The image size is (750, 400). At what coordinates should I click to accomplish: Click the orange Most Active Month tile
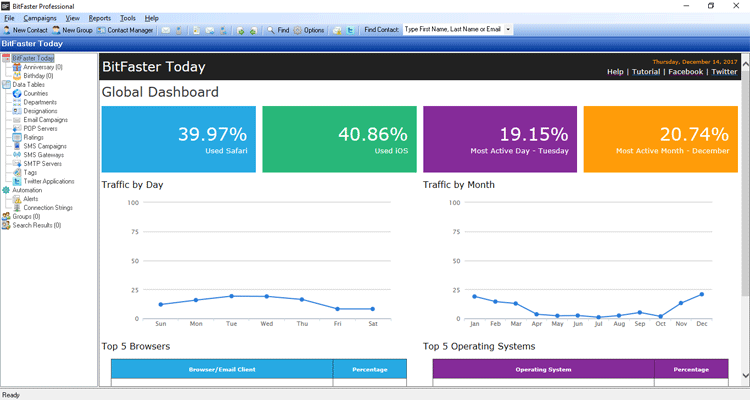click(x=661, y=139)
